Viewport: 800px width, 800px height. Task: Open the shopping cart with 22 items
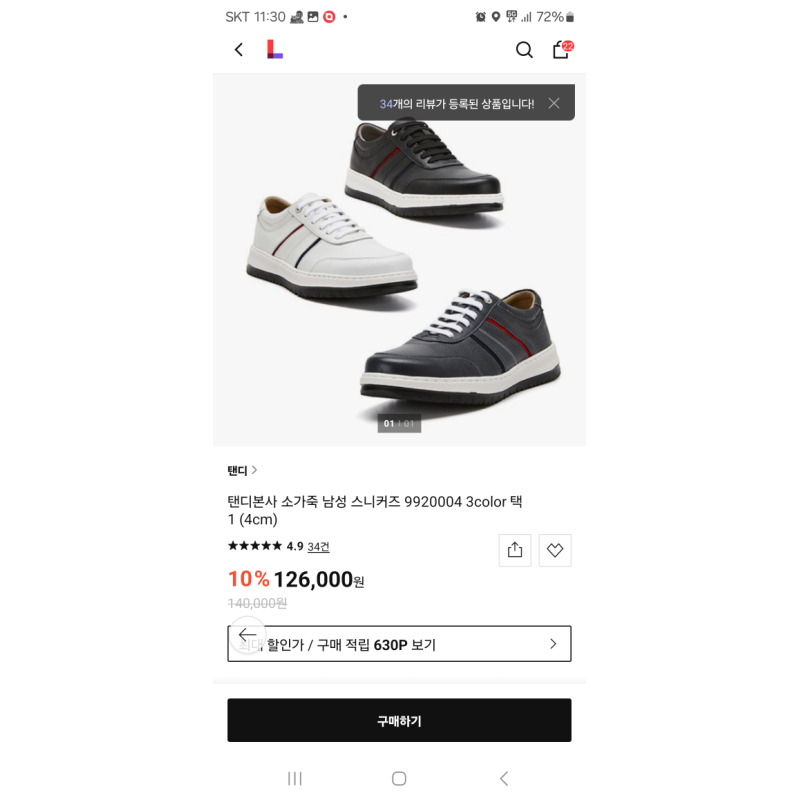[x=561, y=50]
